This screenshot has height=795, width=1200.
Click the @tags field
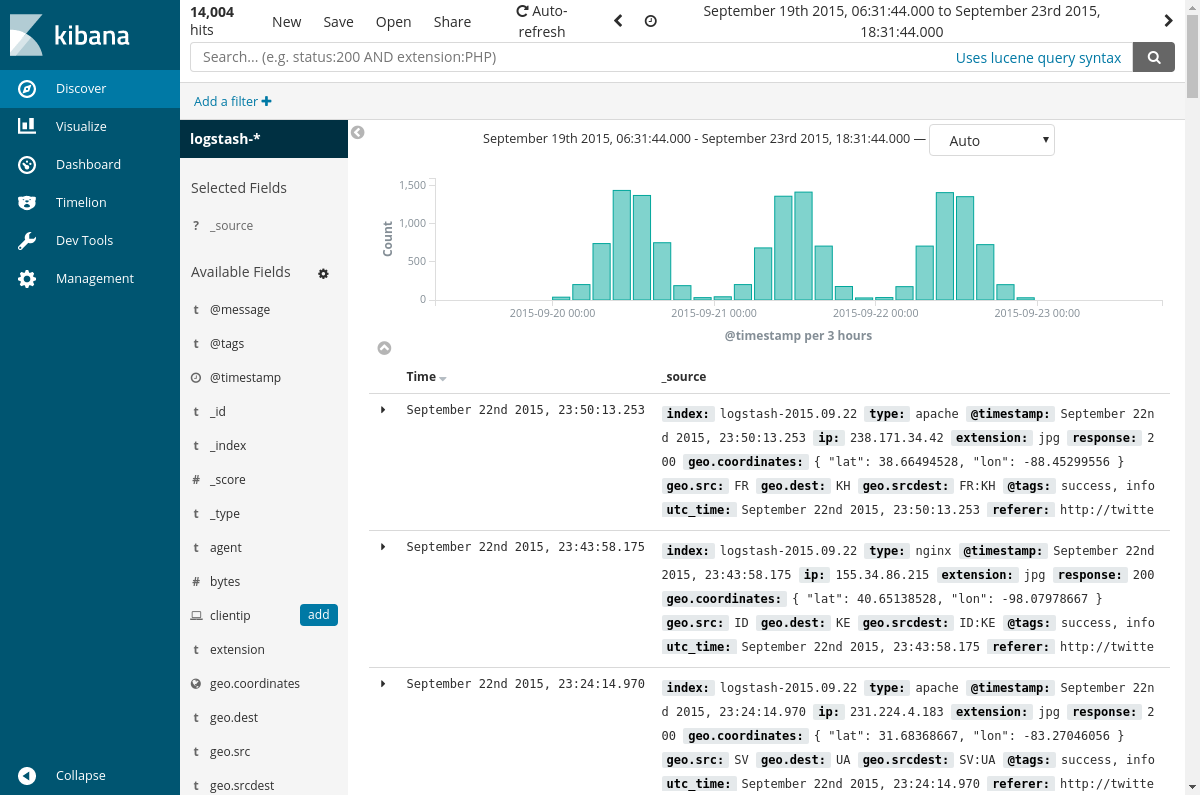click(227, 344)
